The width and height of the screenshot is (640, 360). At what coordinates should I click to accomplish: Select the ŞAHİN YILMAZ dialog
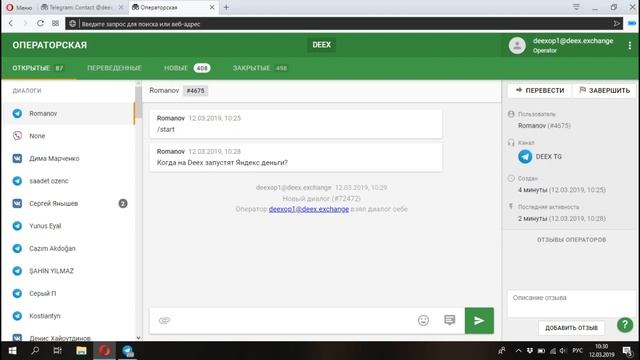click(x=69, y=271)
